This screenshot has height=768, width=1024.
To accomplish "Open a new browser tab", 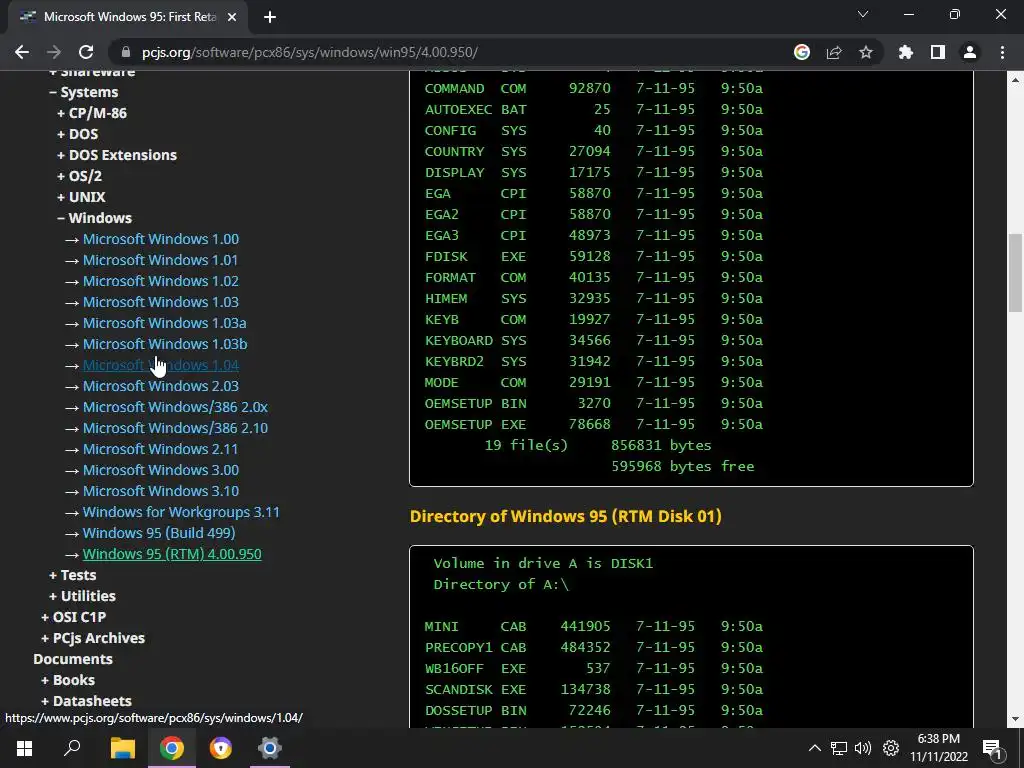I will coord(270,17).
